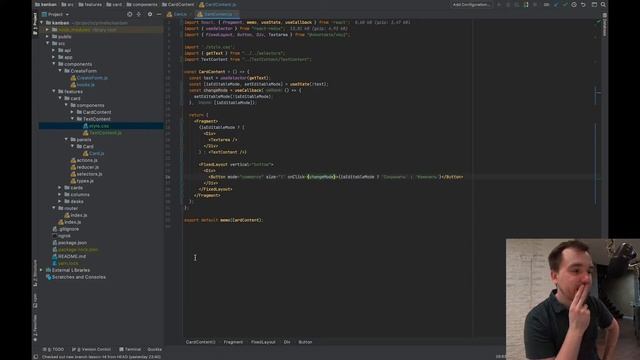Click the Git commit checkmark icon
This screenshot has height=360, width=640.
pyautogui.click(x=565, y=4)
